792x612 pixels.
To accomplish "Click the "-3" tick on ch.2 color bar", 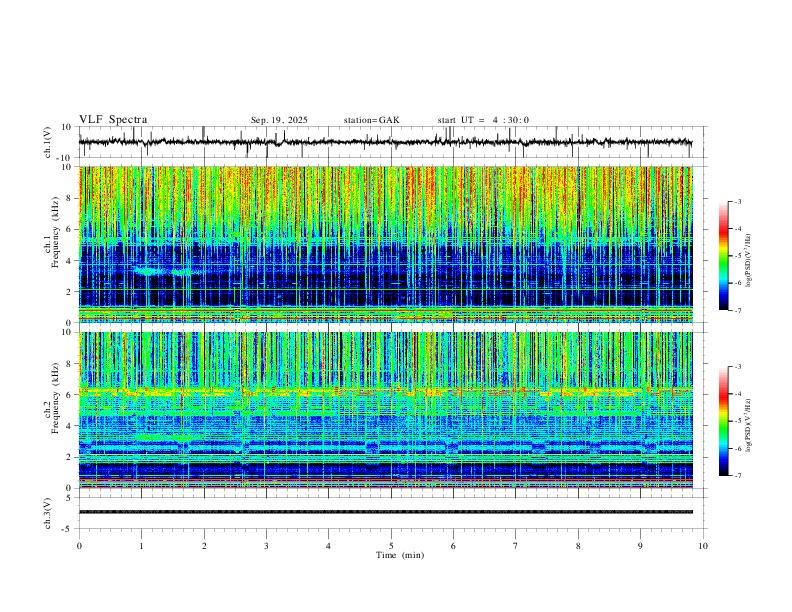I will (x=737, y=367).
